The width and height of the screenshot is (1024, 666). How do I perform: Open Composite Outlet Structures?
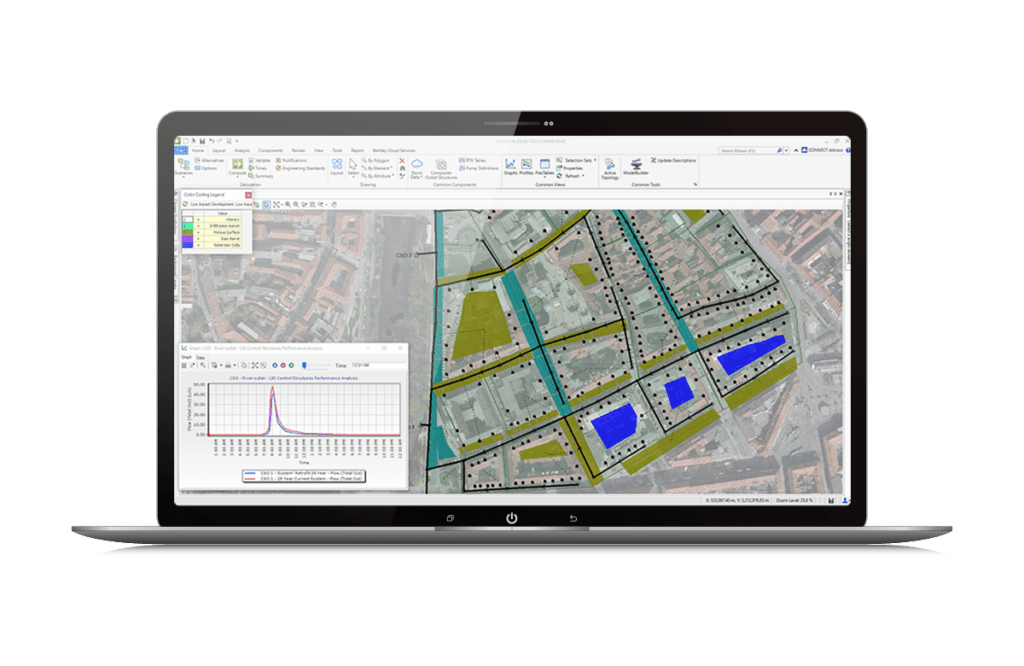(441, 167)
